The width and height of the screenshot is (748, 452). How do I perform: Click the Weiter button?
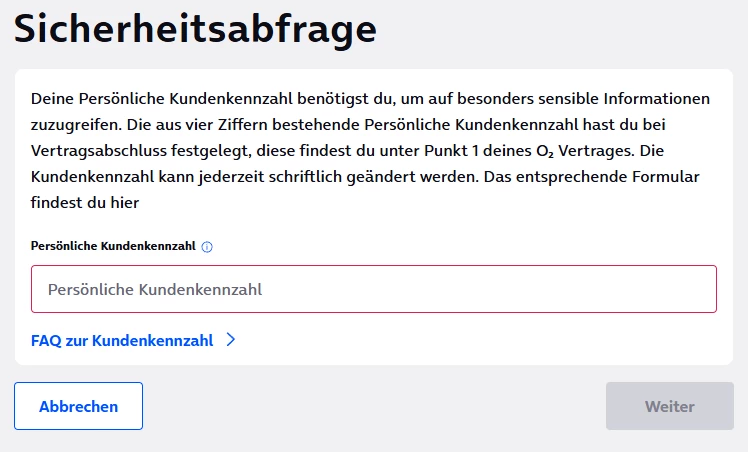coord(669,406)
